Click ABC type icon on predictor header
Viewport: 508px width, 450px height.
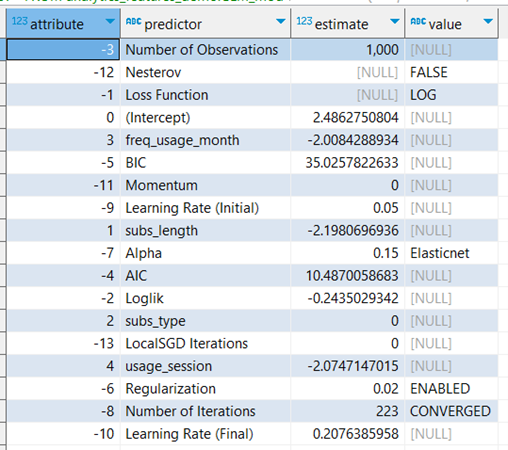pos(134,21)
